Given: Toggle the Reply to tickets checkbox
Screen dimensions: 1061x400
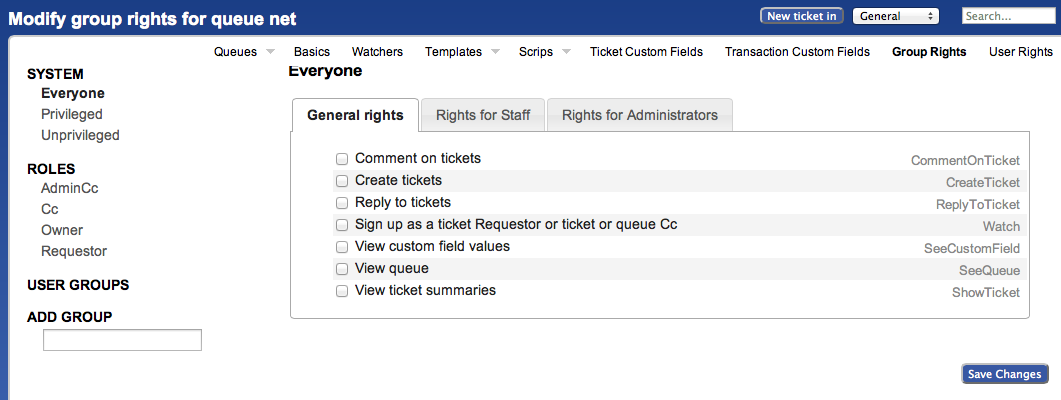Looking at the screenshot, I should click(x=342, y=203).
